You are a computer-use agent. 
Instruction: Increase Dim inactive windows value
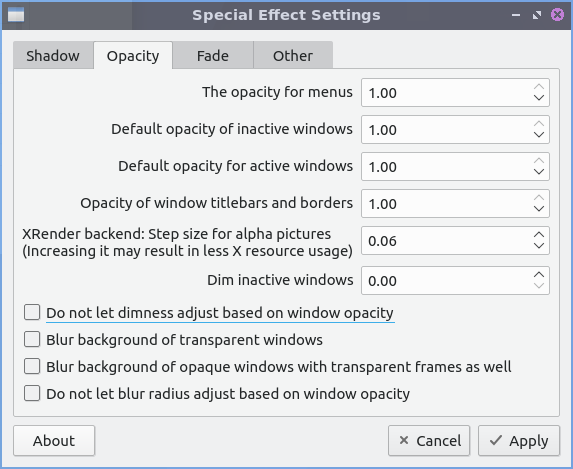click(x=539, y=275)
